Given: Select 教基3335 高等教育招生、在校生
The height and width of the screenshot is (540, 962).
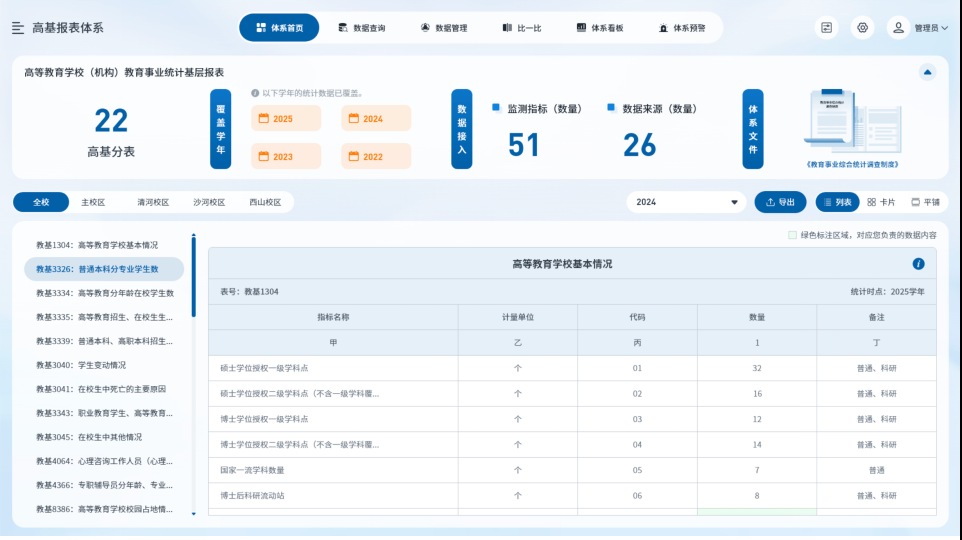Looking at the screenshot, I should (104, 317).
